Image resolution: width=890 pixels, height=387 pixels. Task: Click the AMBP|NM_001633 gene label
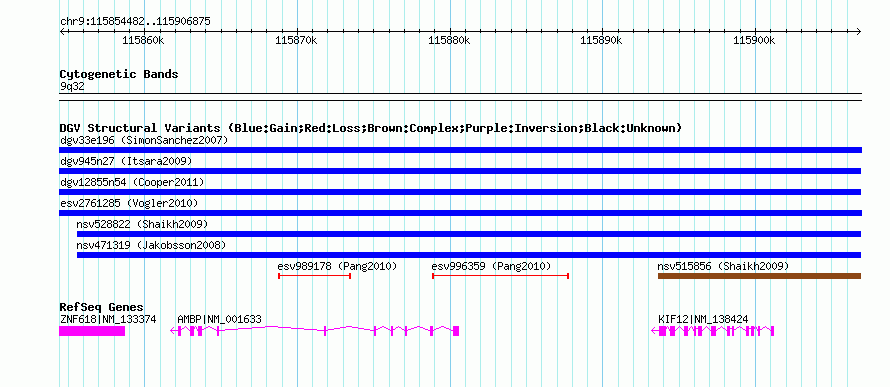coord(219,319)
